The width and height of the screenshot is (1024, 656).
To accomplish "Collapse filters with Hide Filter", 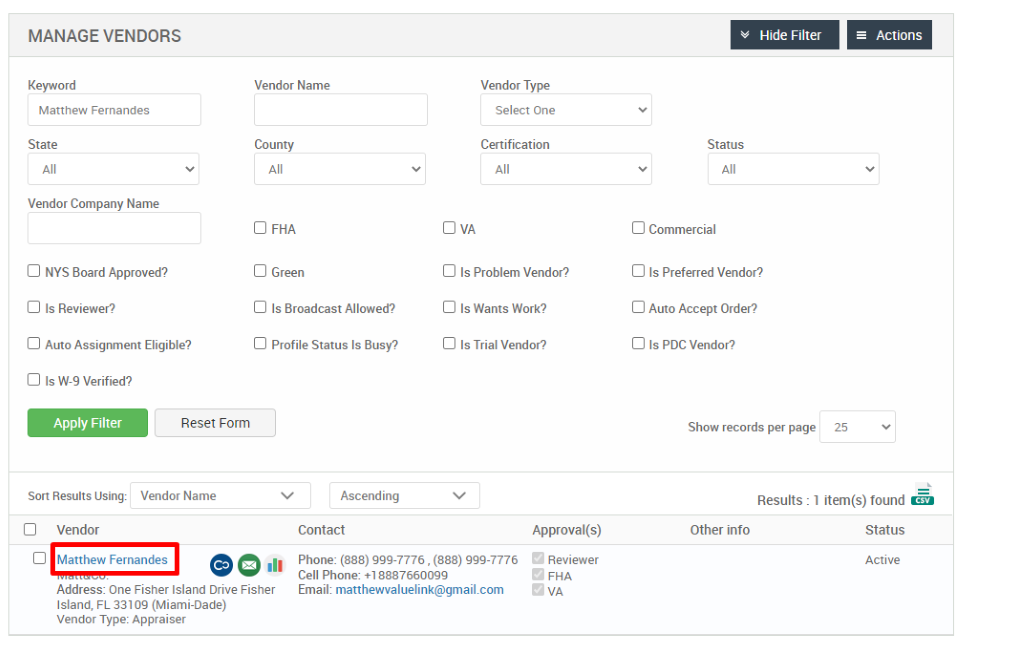I will click(784, 34).
